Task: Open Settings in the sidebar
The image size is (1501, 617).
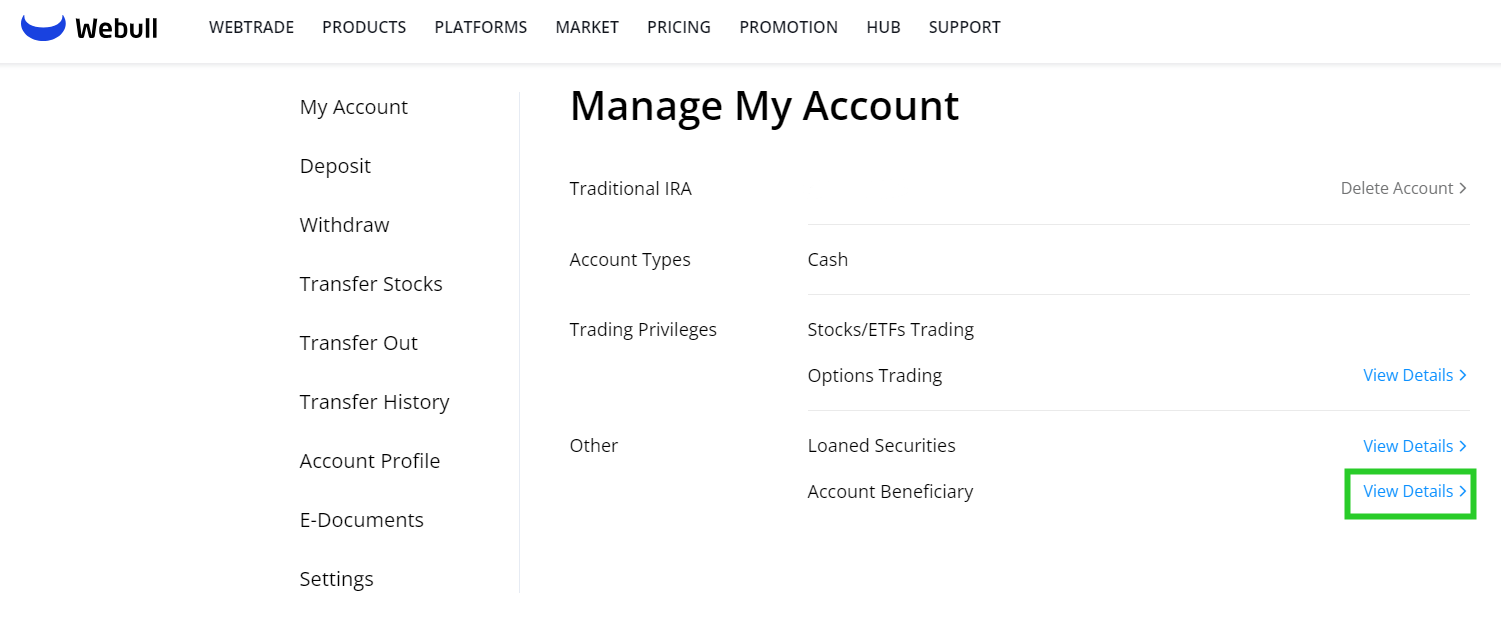Action: [336, 579]
